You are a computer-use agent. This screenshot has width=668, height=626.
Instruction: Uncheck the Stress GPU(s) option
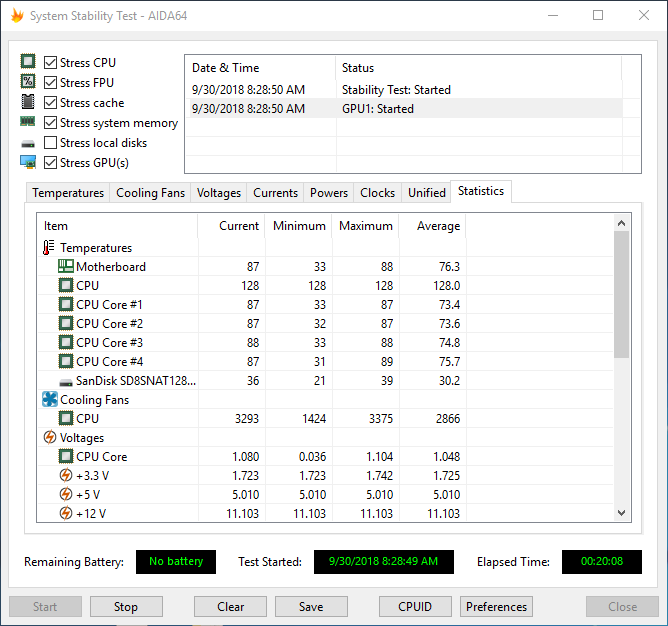coord(51,163)
